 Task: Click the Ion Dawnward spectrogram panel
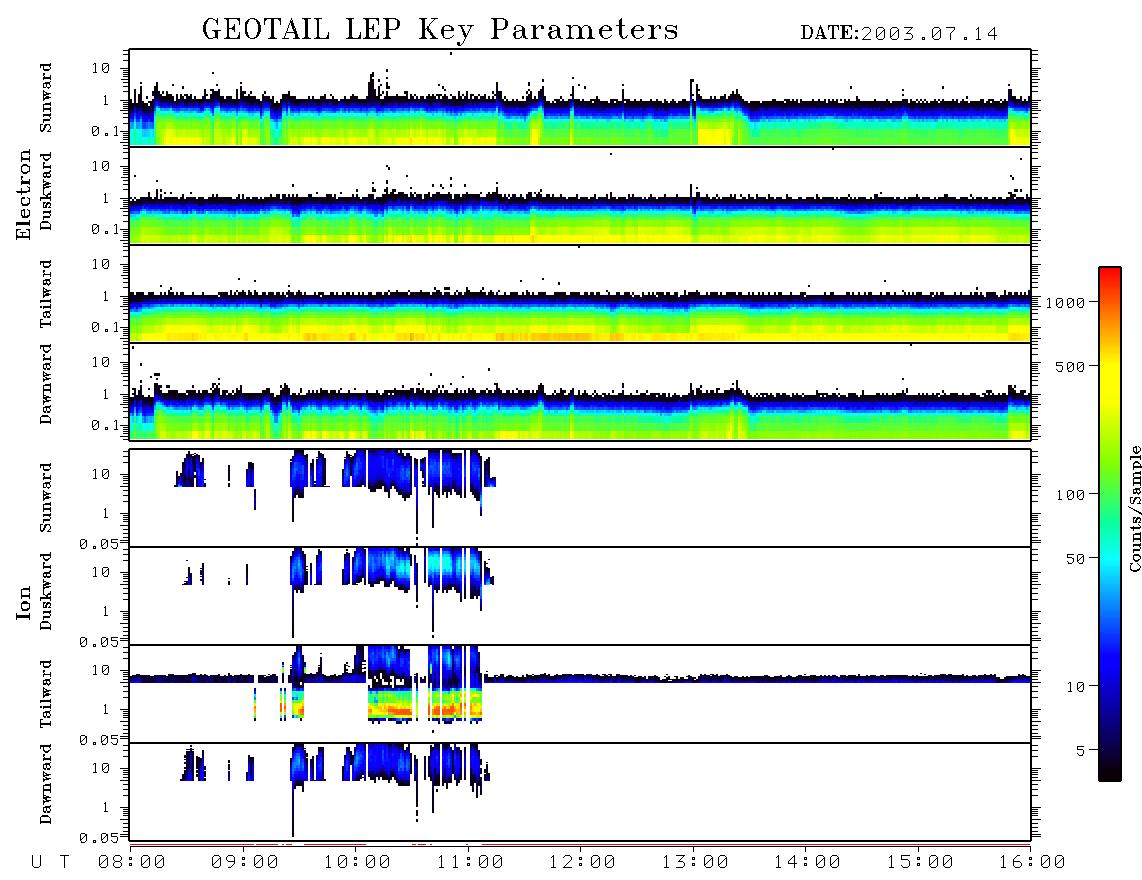click(x=580, y=792)
